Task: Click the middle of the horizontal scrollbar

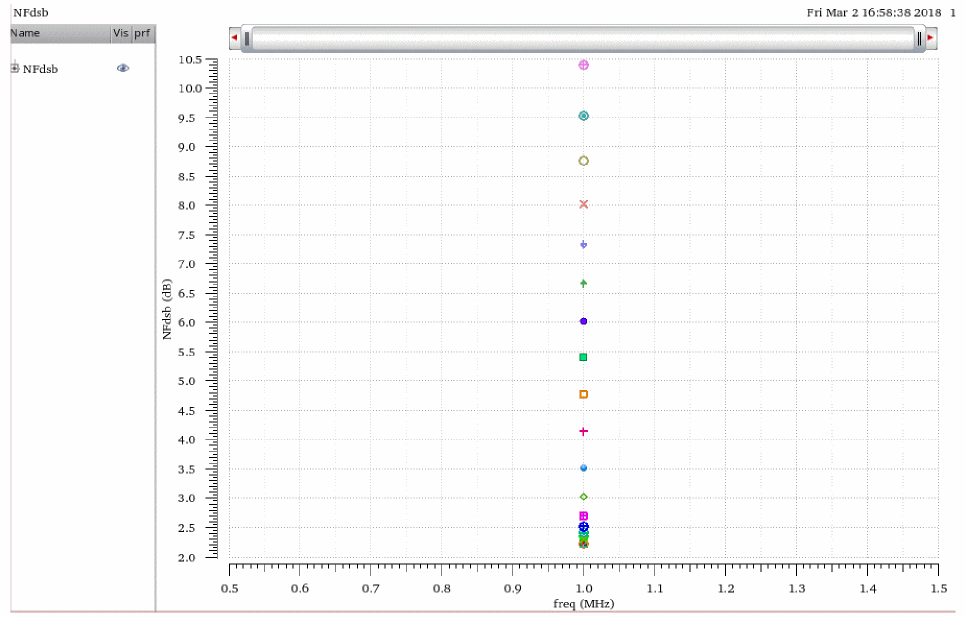Action: (583, 38)
